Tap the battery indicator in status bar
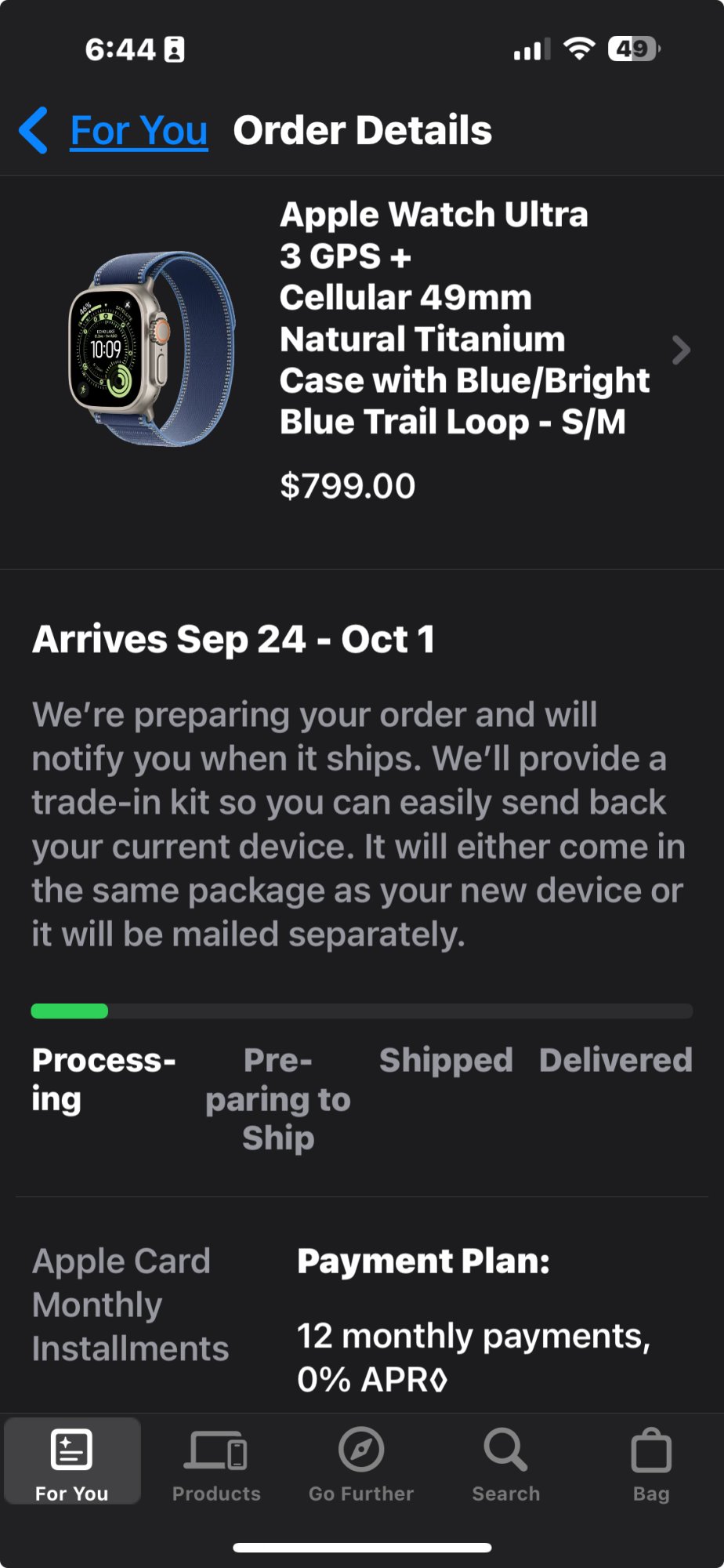This screenshot has height=1568, width=724. tap(634, 49)
